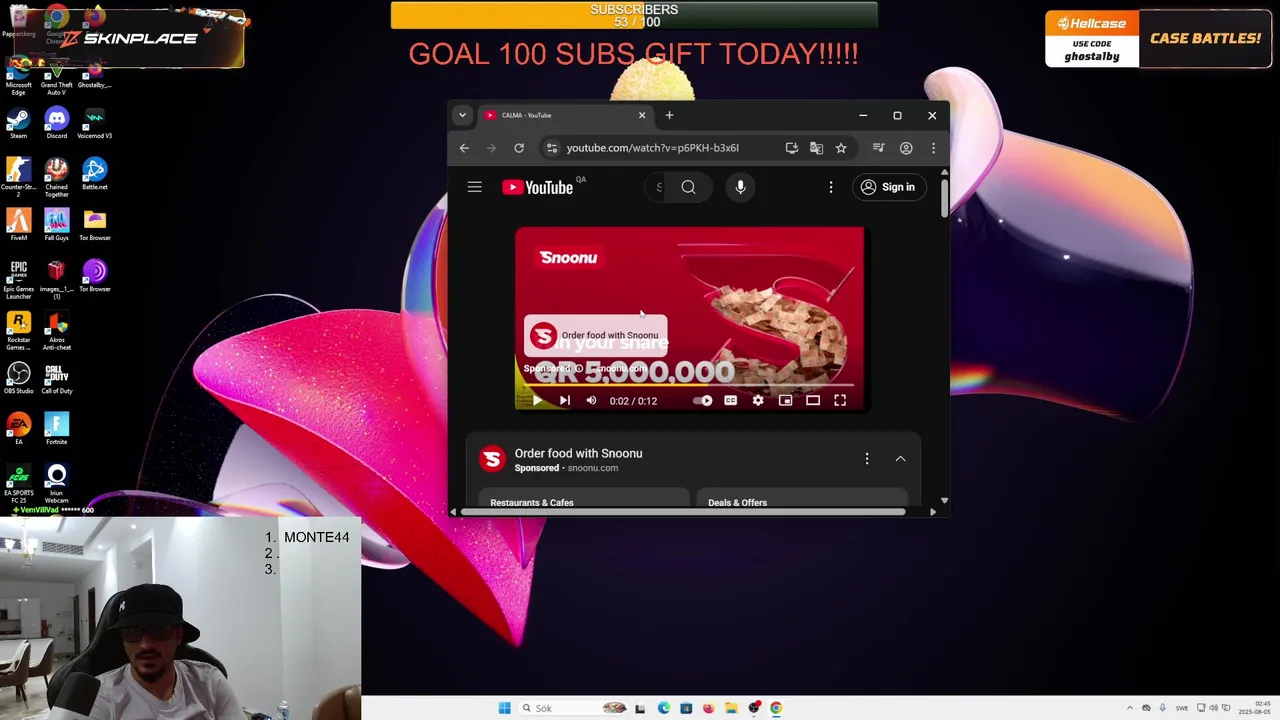1280x720 pixels.
Task: Open the Chrome profile icon
Action: pyautogui.click(x=906, y=148)
